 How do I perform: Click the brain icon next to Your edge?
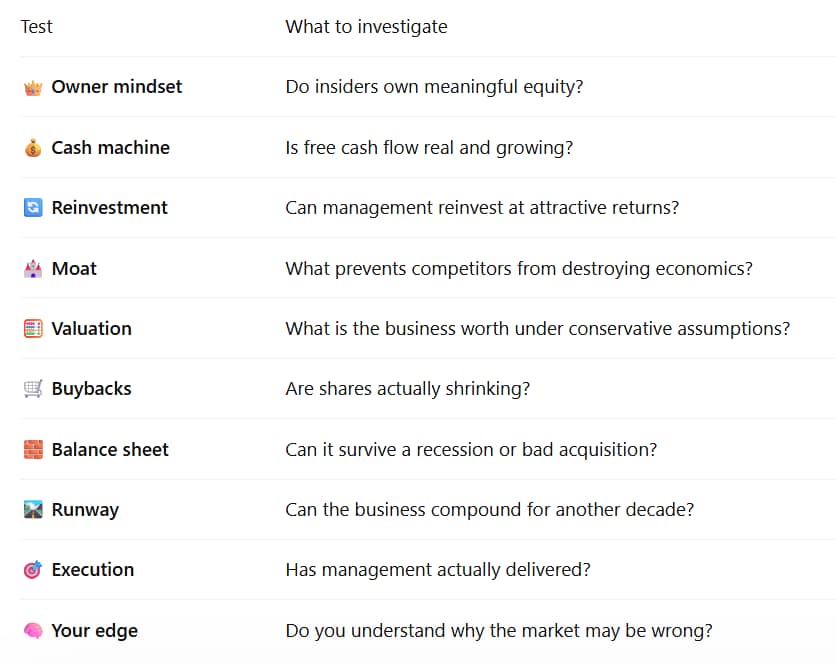pos(33,631)
